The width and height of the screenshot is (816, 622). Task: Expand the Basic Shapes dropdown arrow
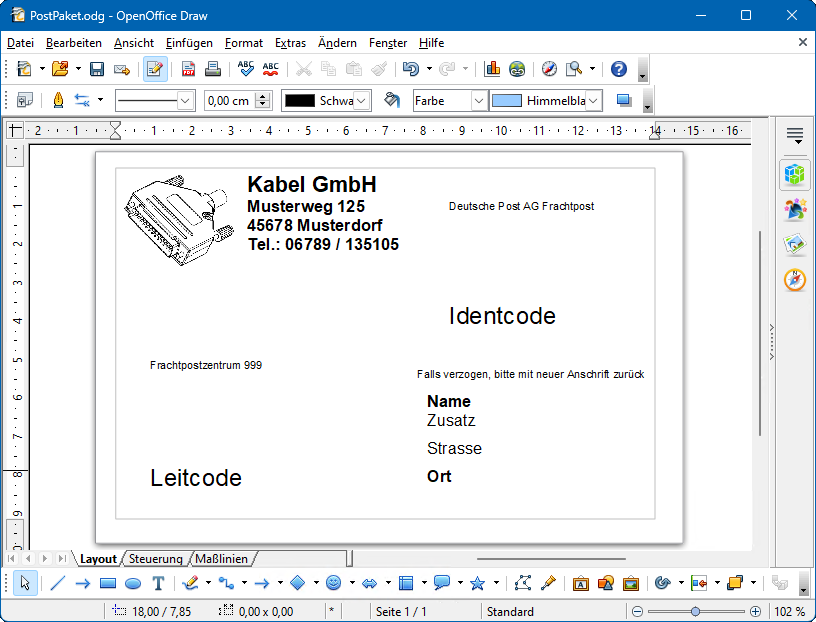click(x=316, y=583)
